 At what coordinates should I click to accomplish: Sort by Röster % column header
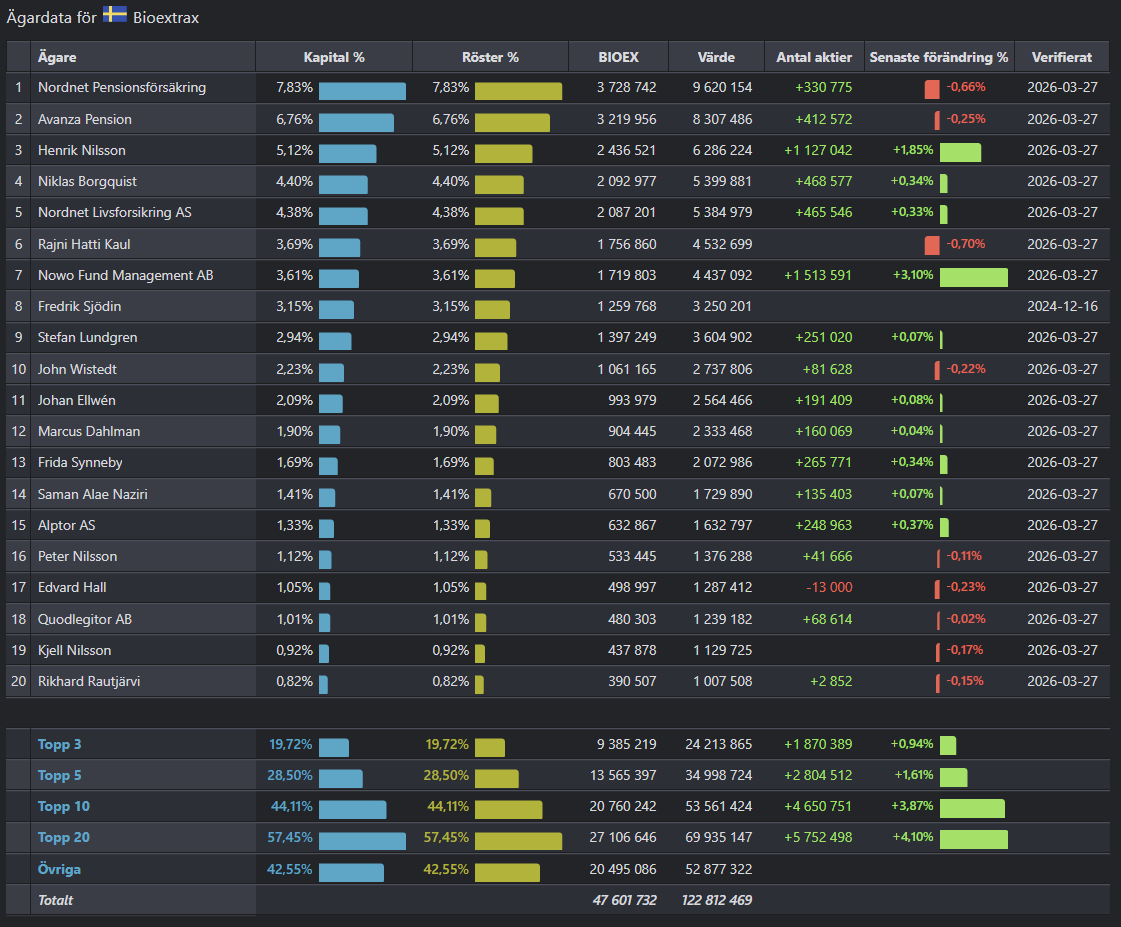(x=490, y=57)
